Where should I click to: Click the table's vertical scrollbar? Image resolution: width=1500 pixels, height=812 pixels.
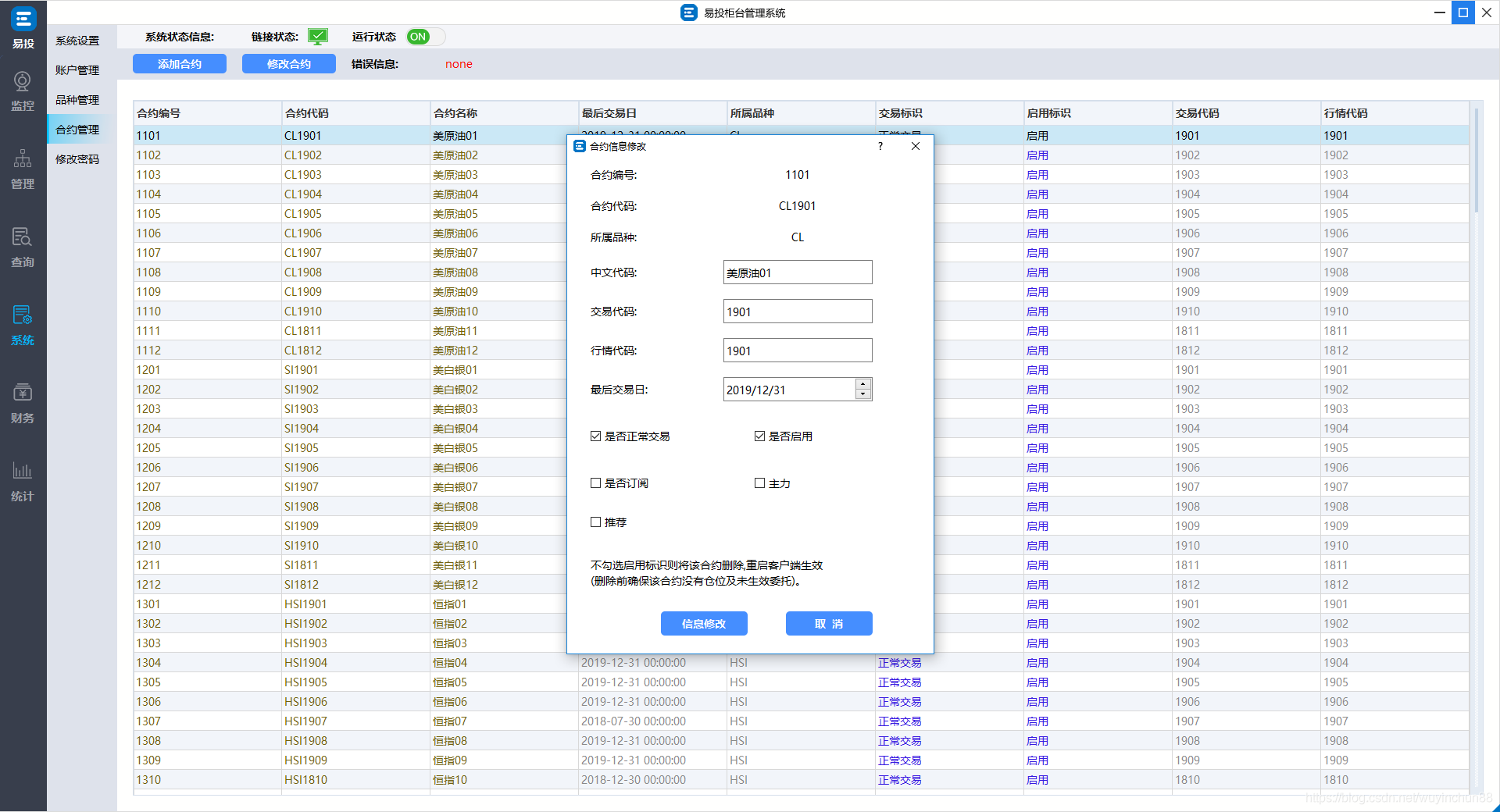click(x=1476, y=160)
